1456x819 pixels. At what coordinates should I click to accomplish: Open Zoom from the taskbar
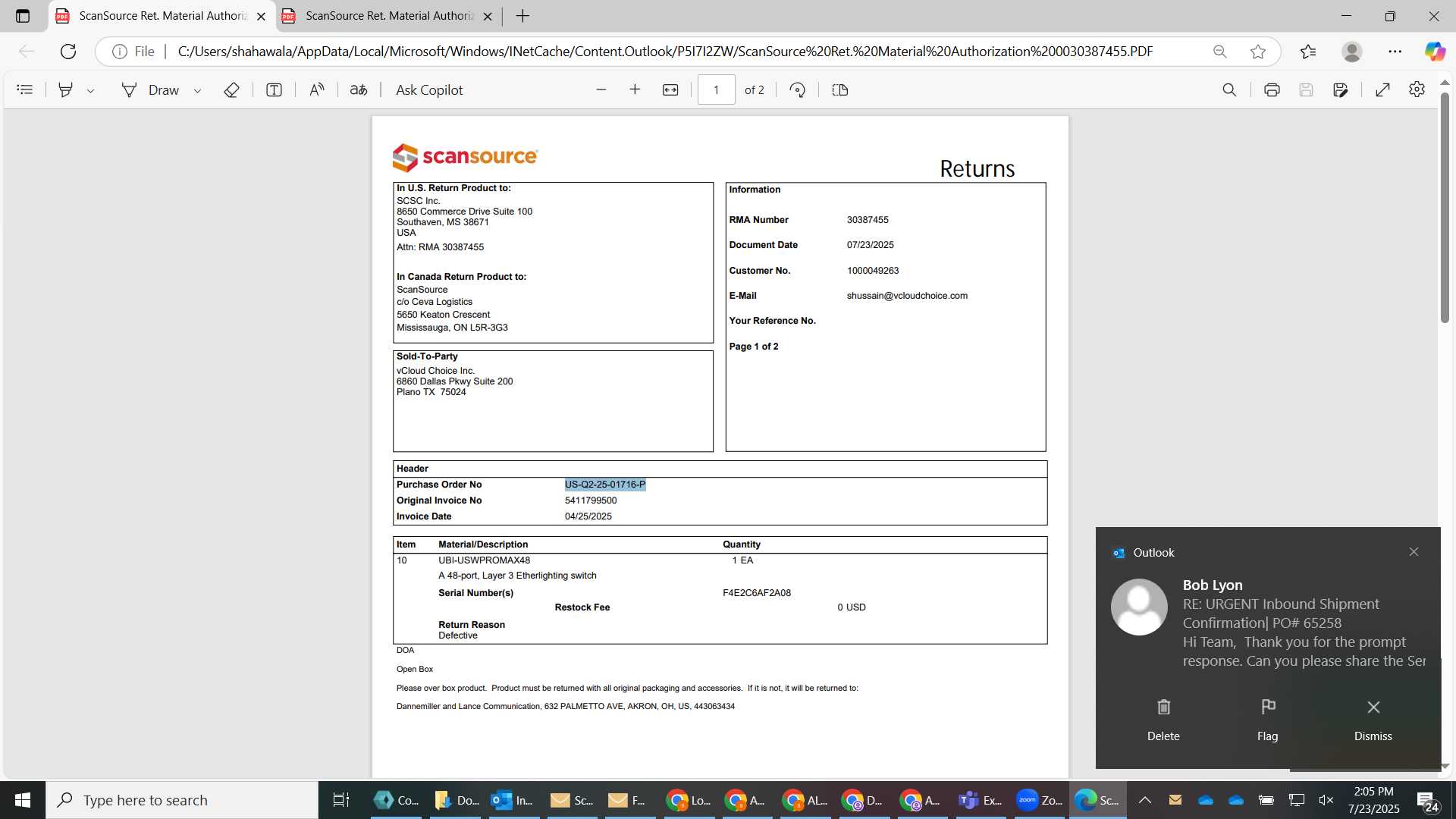tap(1039, 800)
